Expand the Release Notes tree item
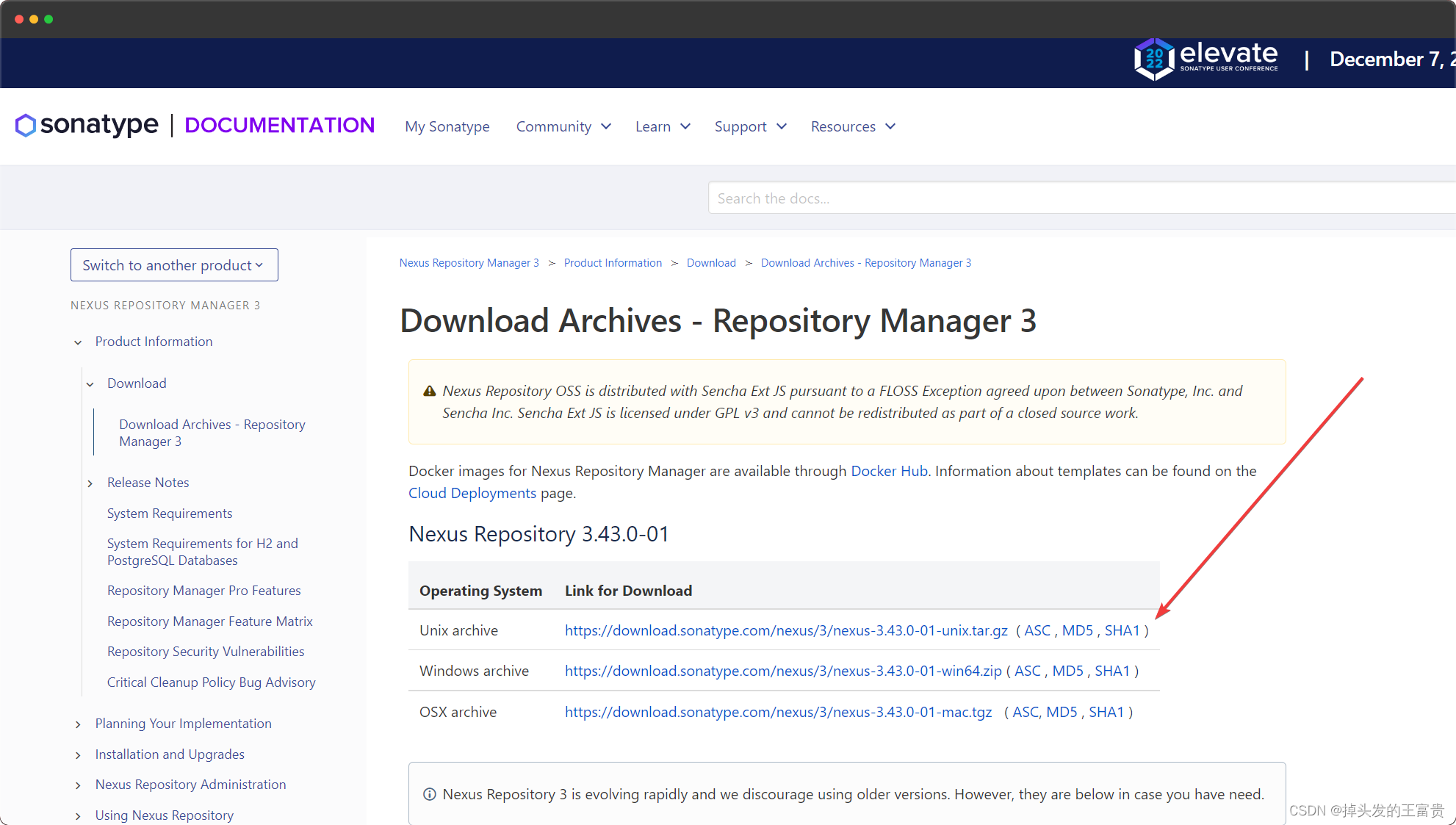The width and height of the screenshot is (1456, 825). pos(92,483)
